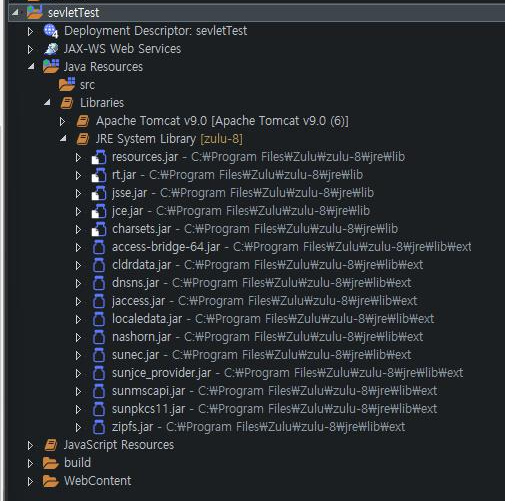505x501 pixels.
Task: Expand the charsets.jar entry
Action: click(x=78, y=229)
